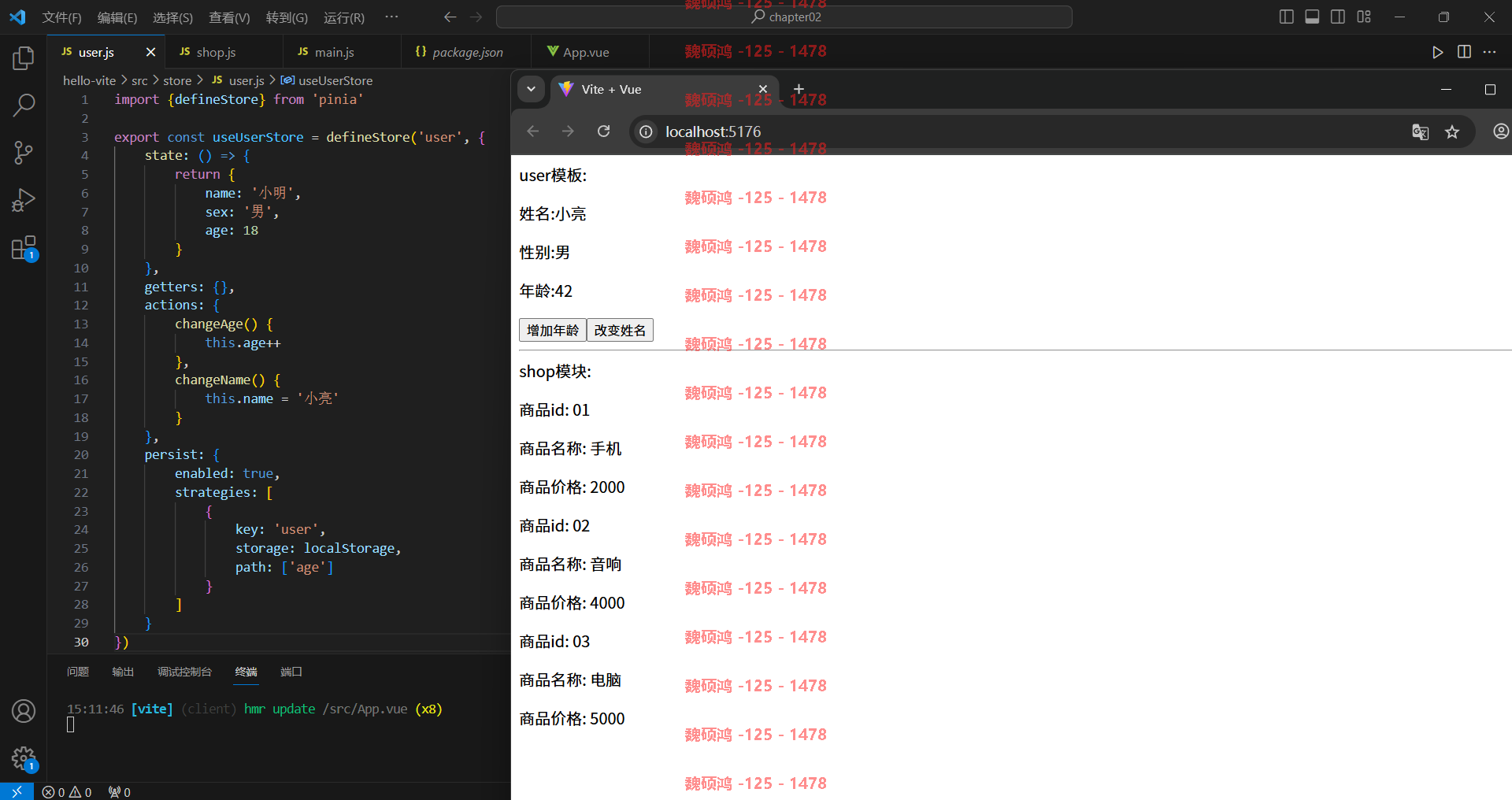Image resolution: width=1512 pixels, height=800 pixels.
Task: Open the Manage settings gear
Action: [x=24, y=759]
